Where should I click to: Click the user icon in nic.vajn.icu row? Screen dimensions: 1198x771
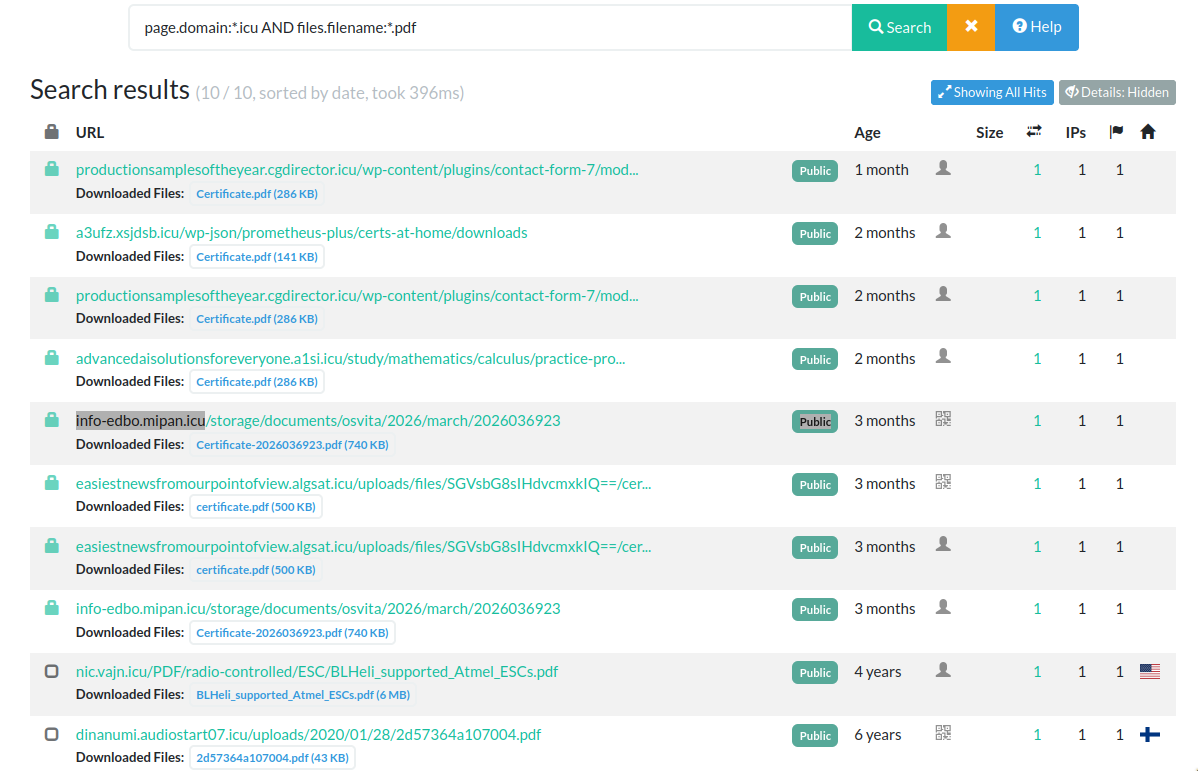[x=944, y=669]
